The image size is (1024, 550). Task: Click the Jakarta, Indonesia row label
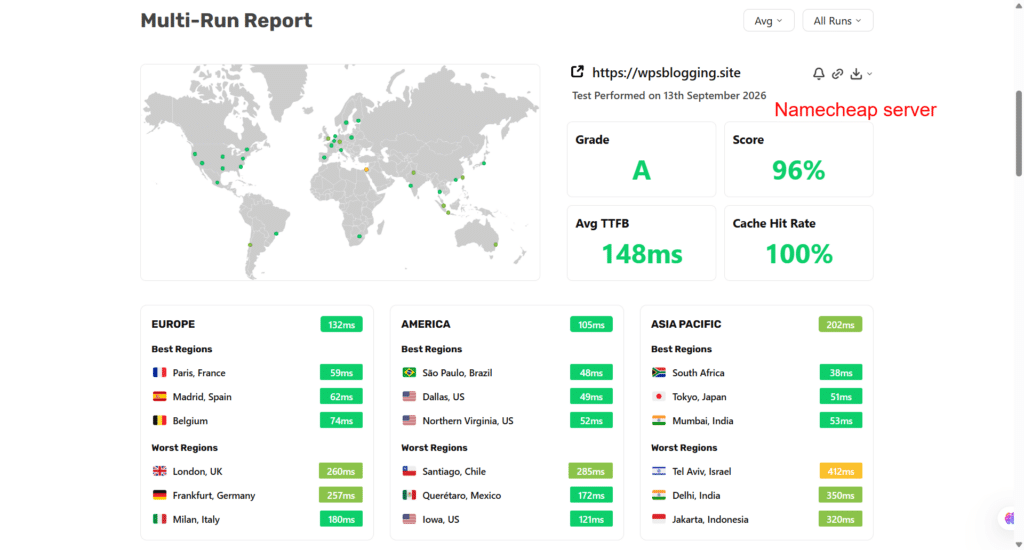[710, 520]
